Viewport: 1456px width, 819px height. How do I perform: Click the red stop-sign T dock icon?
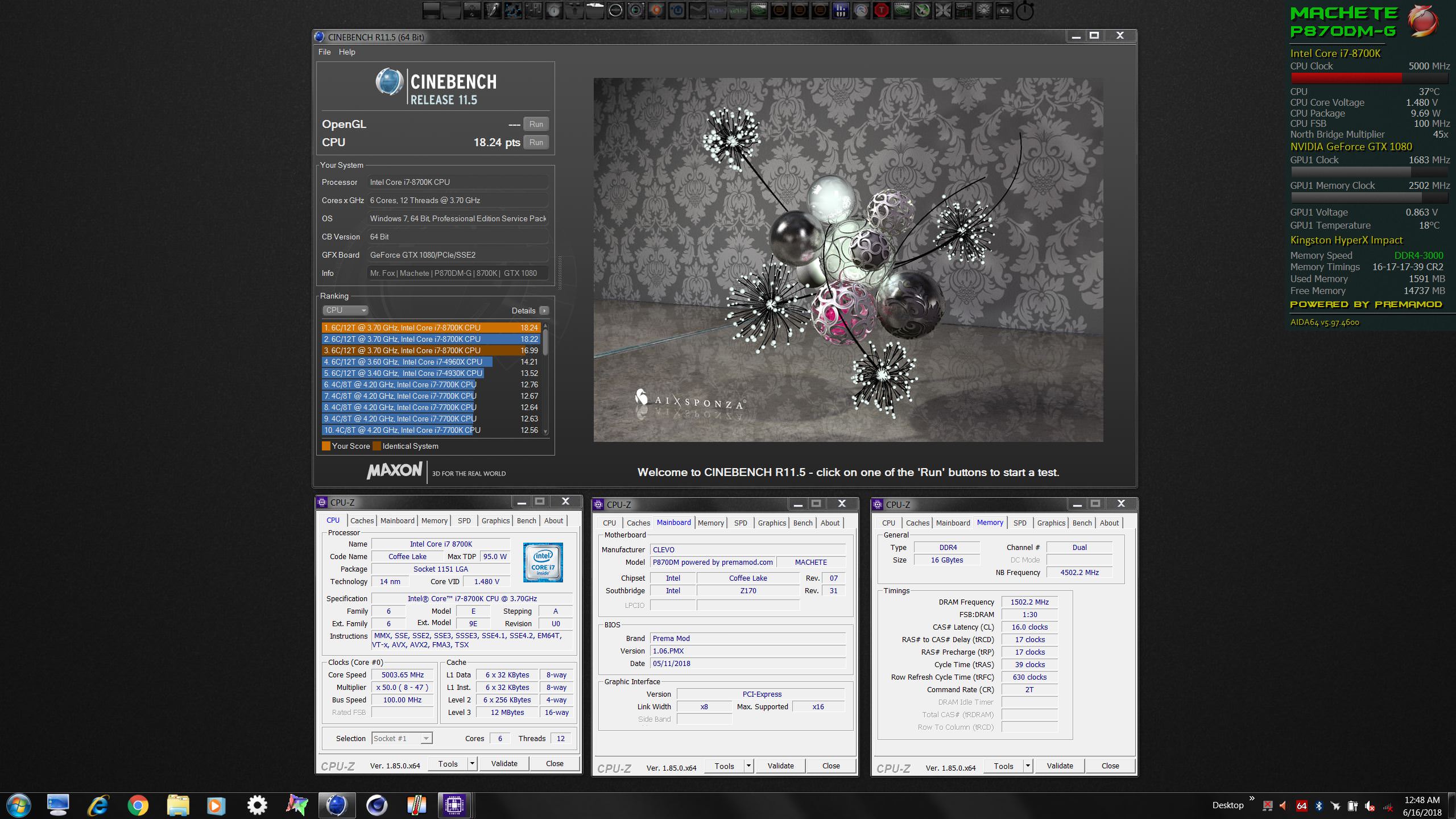(x=881, y=10)
